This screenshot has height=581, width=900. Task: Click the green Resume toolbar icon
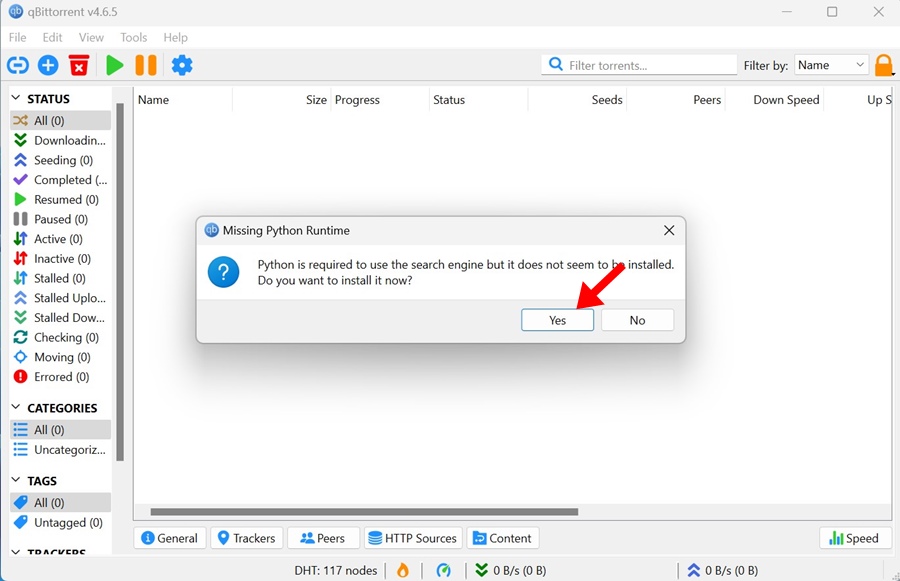pyautogui.click(x=115, y=65)
